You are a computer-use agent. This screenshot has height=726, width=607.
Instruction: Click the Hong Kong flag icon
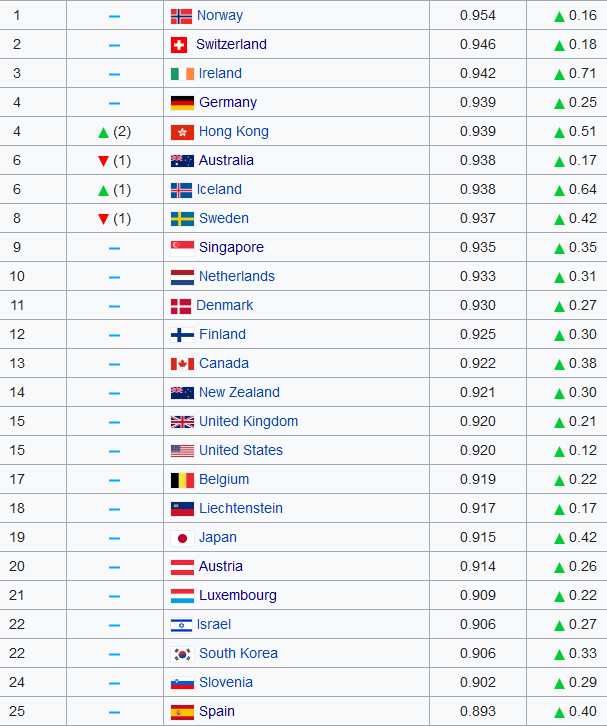[182, 132]
